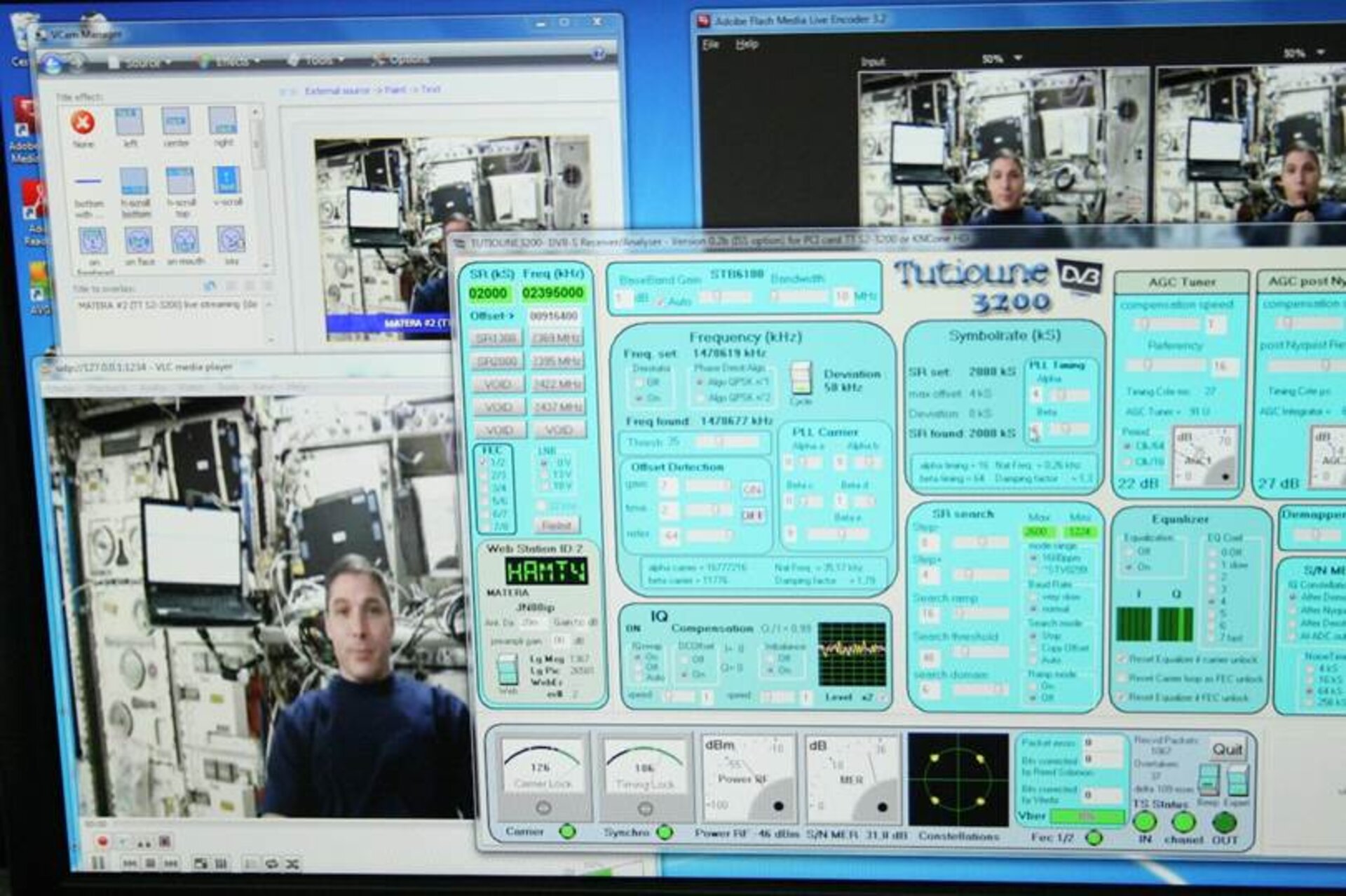This screenshot has width=1346, height=896.
Task: Click the back arrow in VCam Manager
Action: 53,65
